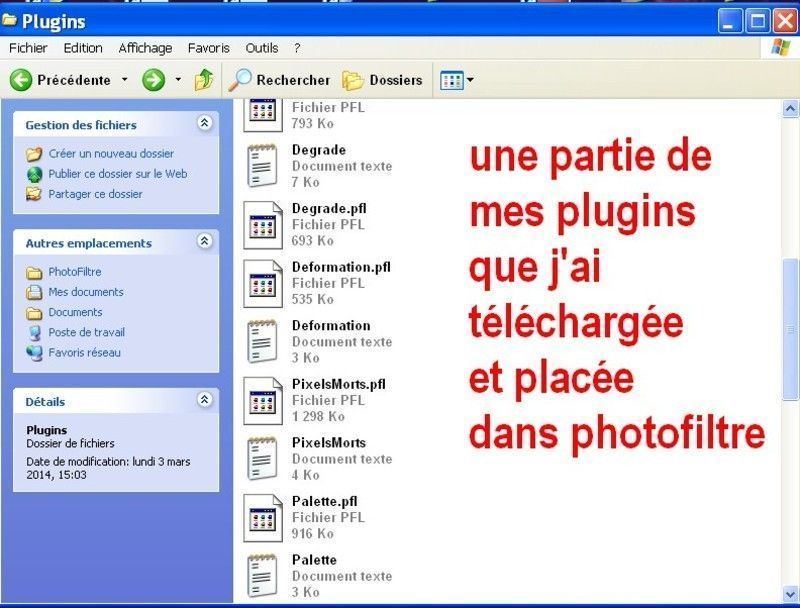The width and height of the screenshot is (800, 608).
Task: Open the Edition menu
Action: click(x=83, y=48)
